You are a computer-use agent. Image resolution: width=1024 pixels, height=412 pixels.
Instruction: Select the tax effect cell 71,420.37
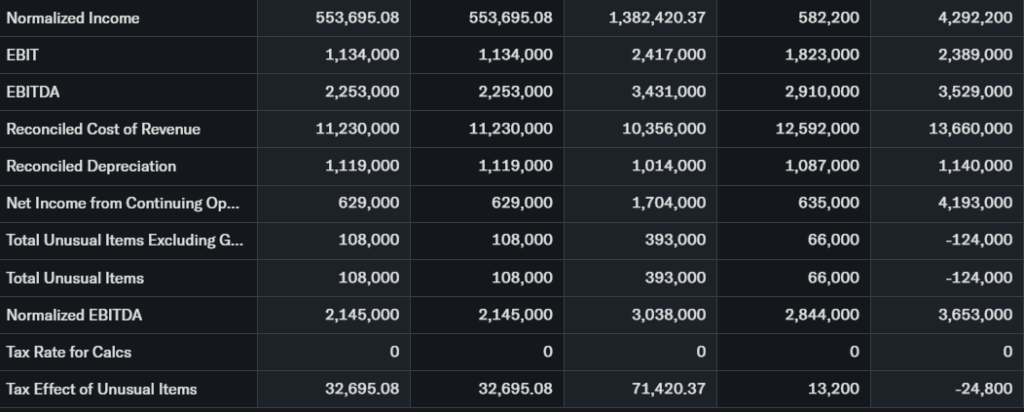pos(671,389)
